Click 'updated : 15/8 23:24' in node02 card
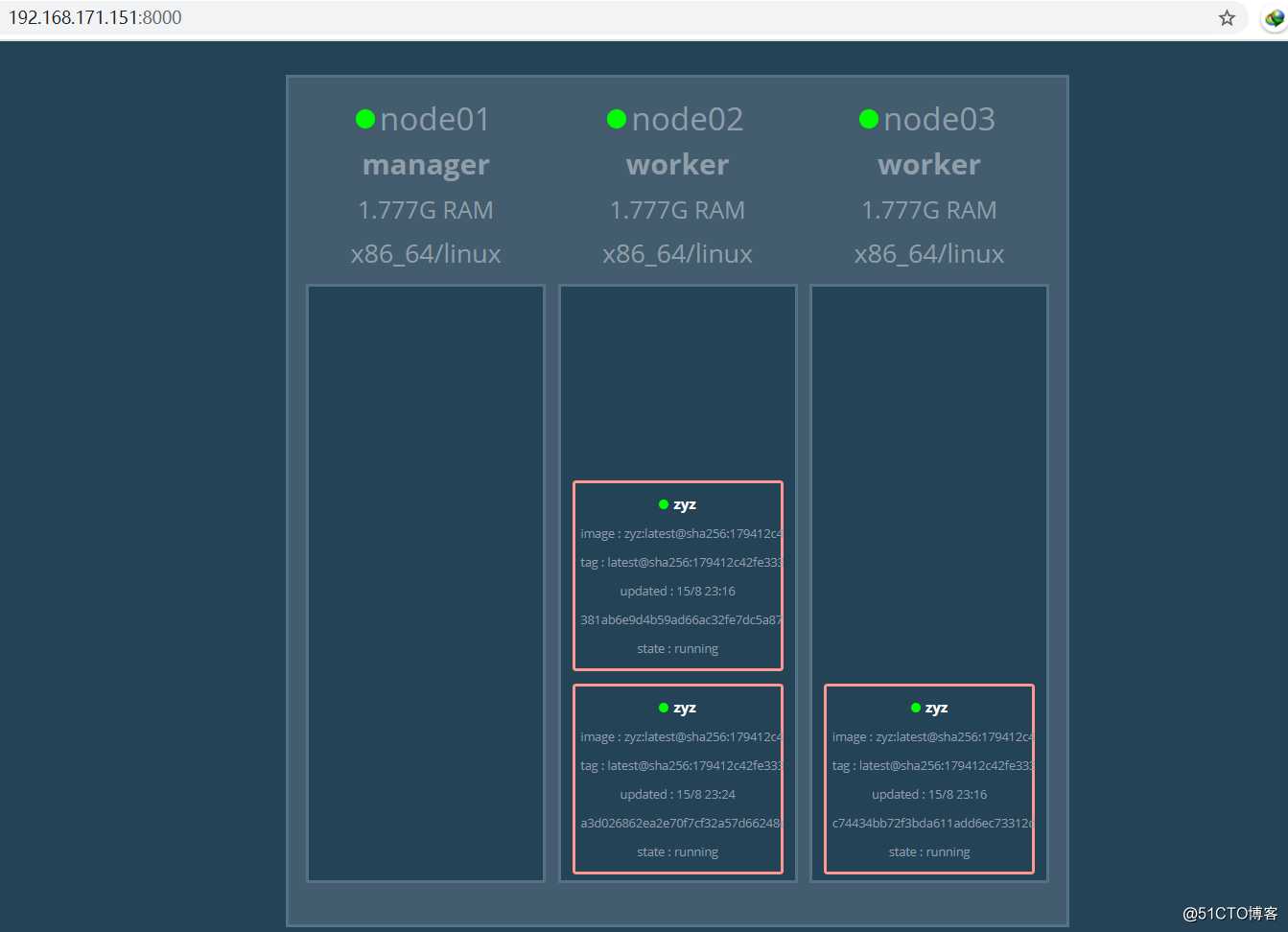The height and width of the screenshot is (932, 1288). [x=678, y=794]
